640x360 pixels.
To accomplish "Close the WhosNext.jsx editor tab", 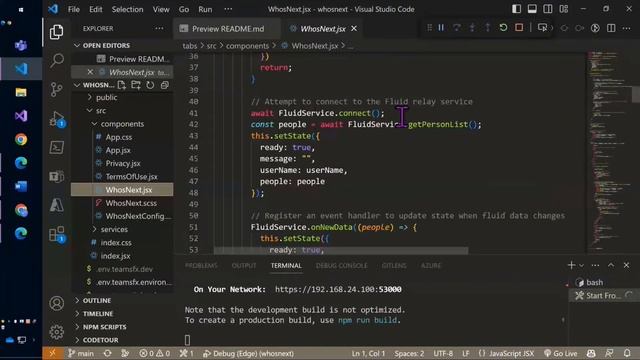I will coord(354,29).
